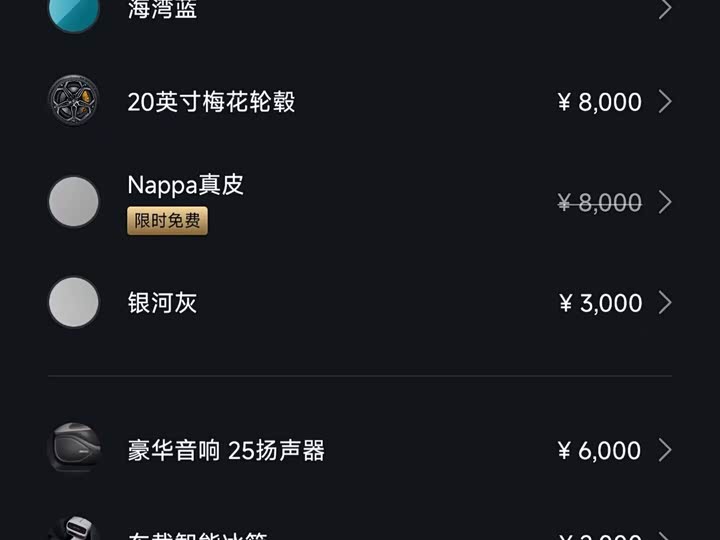The width and height of the screenshot is (720, 540).
Task: Tap the 海湾蓝 color name
Action: coord(162,10)
